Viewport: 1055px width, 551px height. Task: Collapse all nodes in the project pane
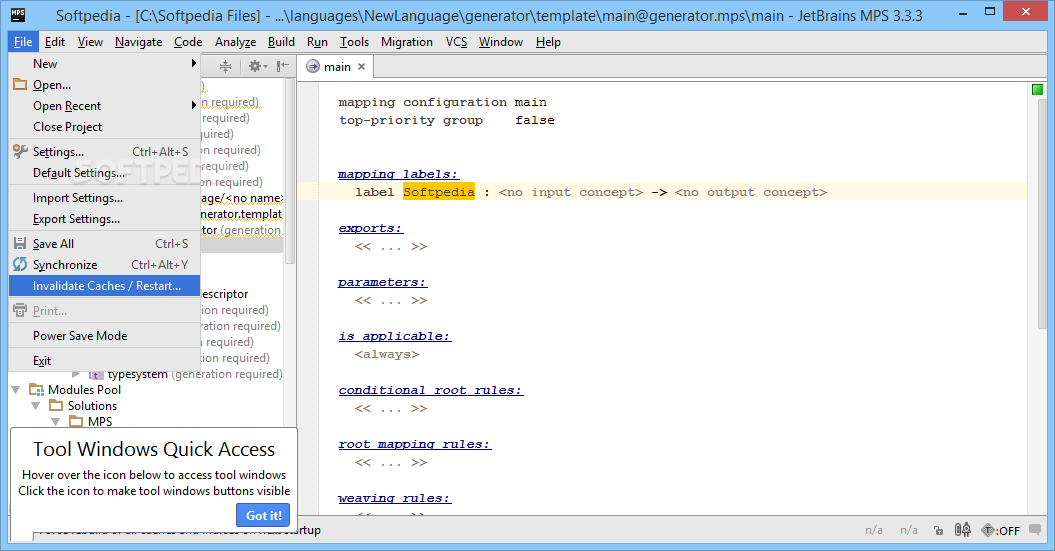(225, 66)
